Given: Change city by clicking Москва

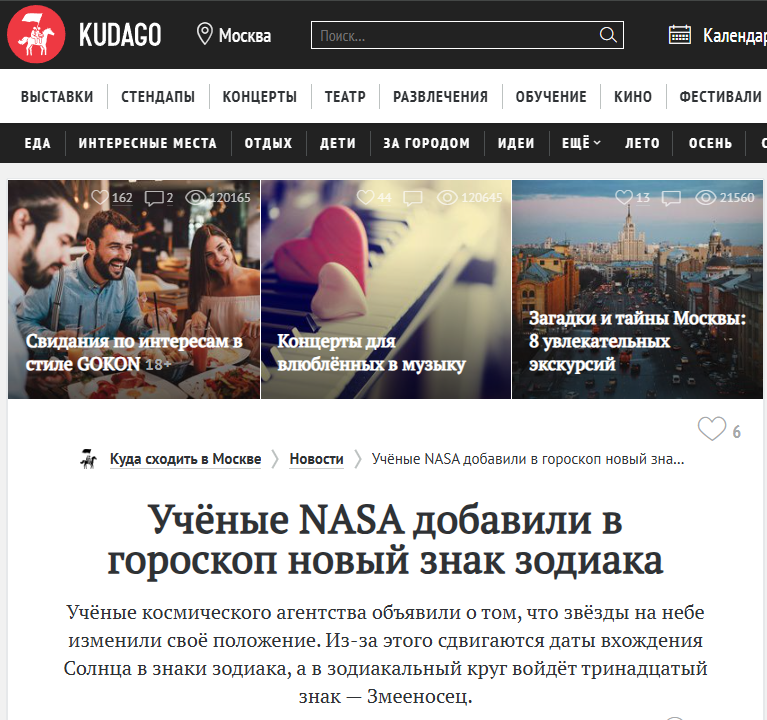Looking at the screenshot, I should tap(245, 35).
